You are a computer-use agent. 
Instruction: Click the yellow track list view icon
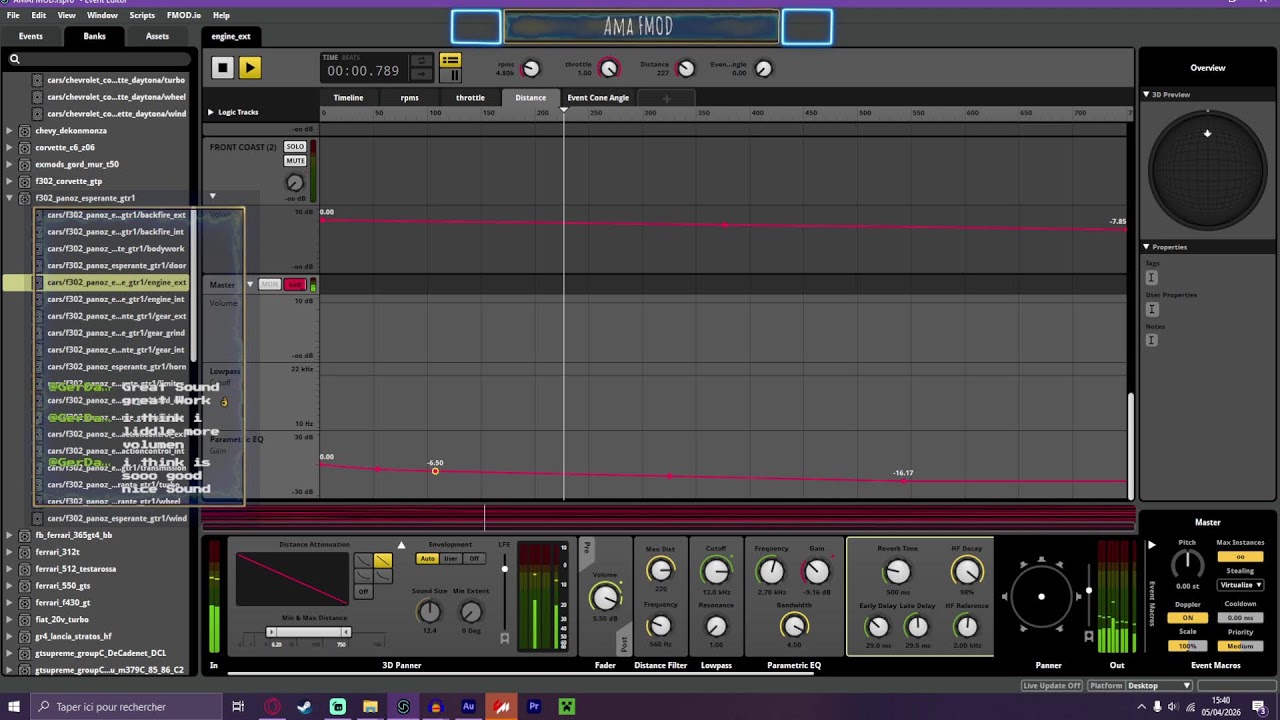(x=450, y=61)
